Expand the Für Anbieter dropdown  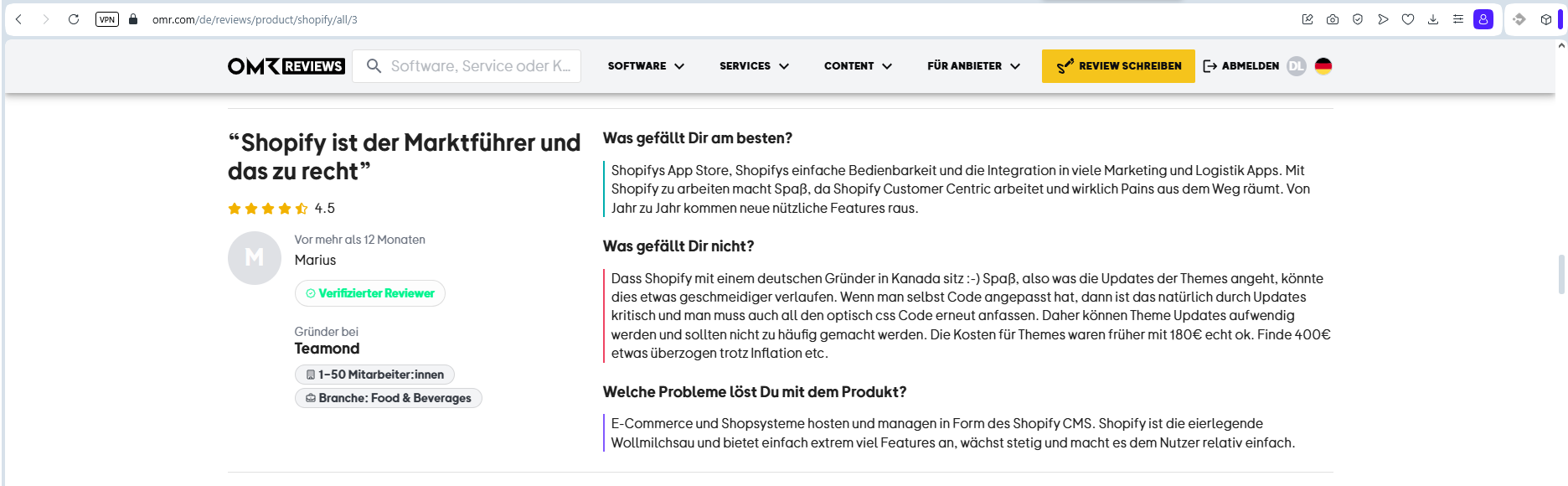(973, 66)
